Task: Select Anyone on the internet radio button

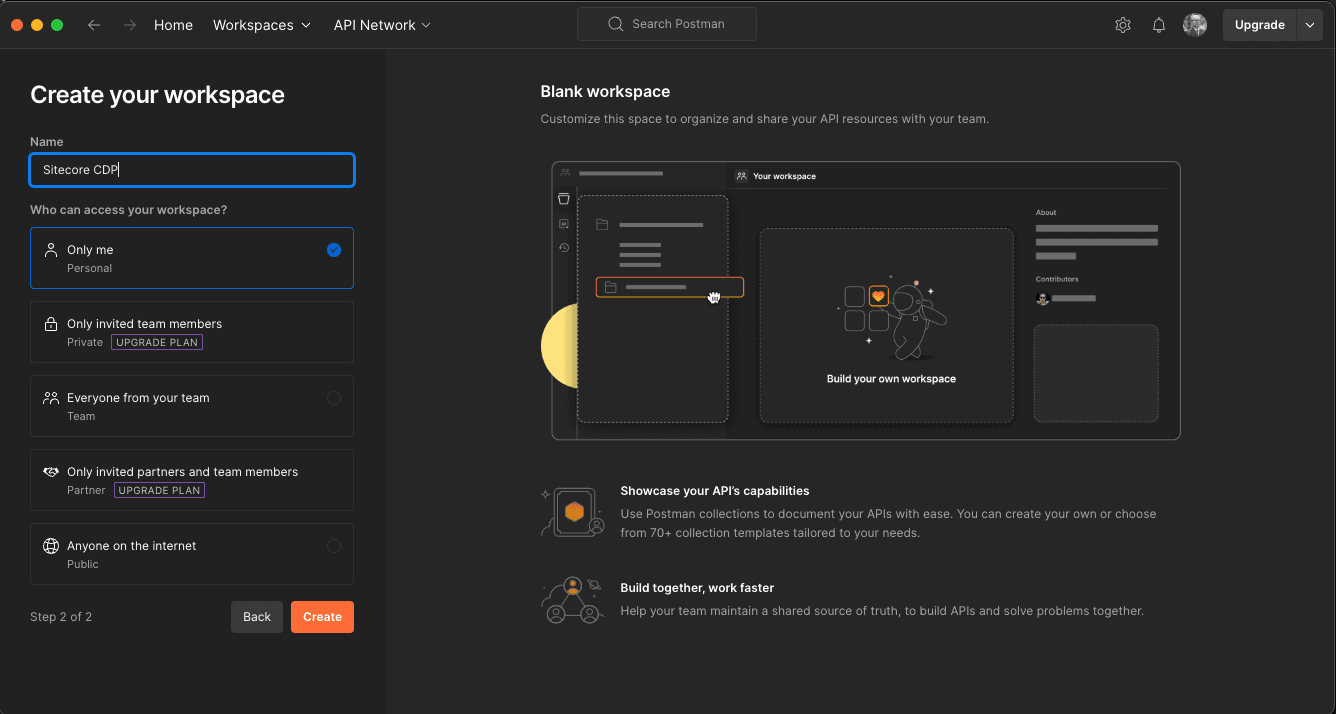Action: pos(334,546)
